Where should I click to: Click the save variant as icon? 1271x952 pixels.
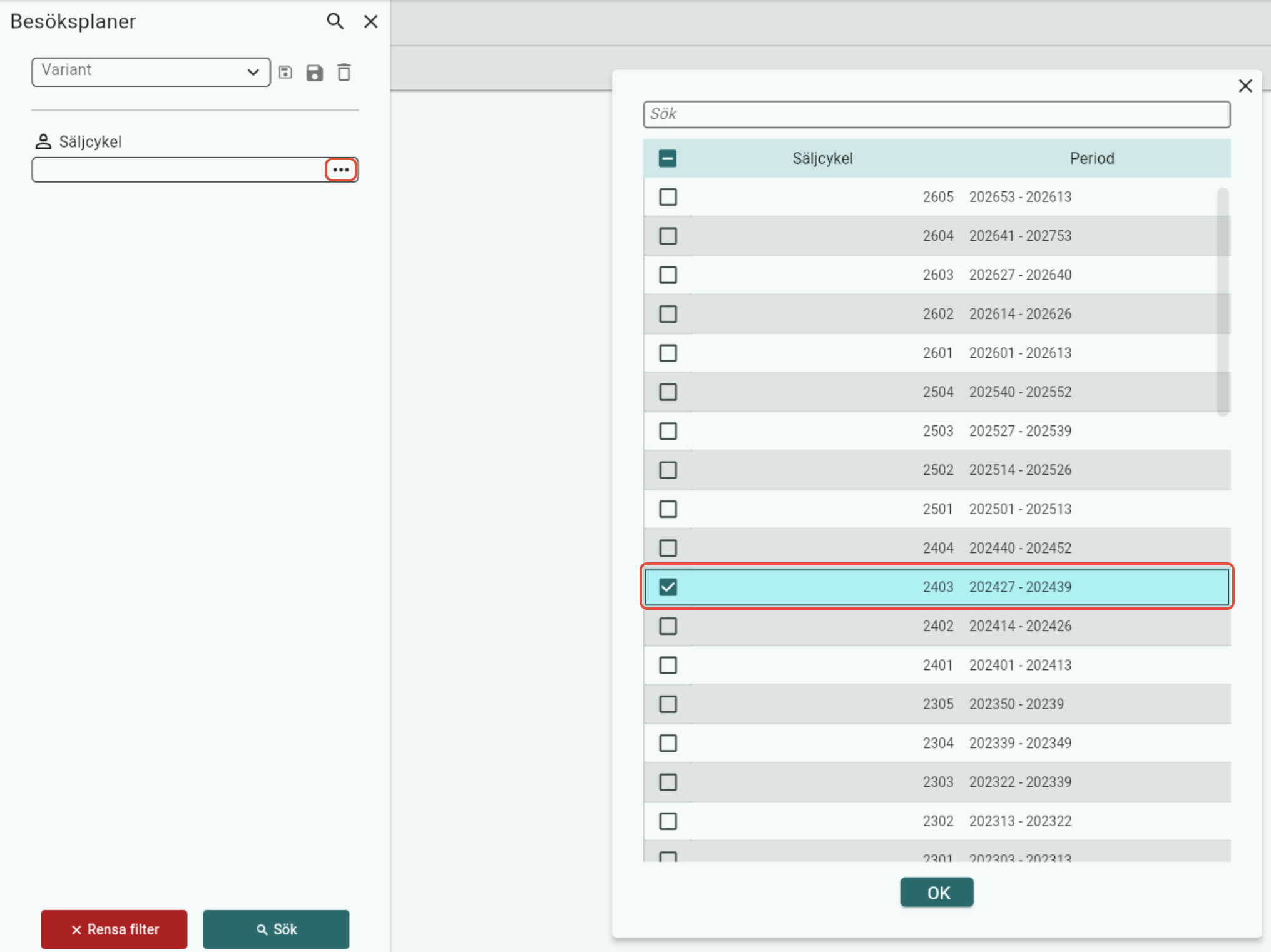coord(285,73)
